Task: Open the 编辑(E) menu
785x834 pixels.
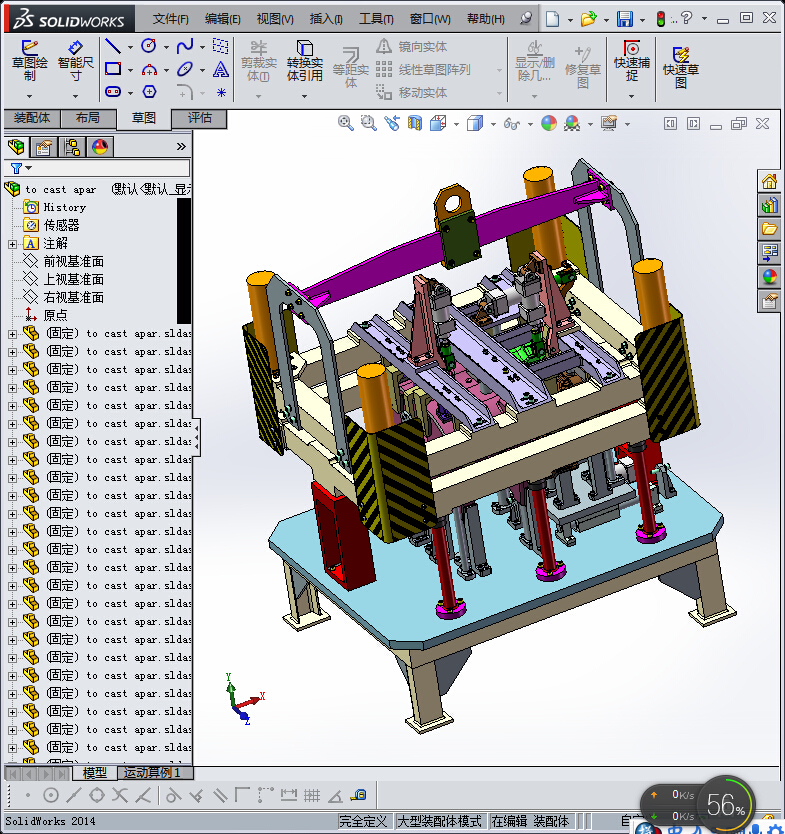Action: point(222,19)
